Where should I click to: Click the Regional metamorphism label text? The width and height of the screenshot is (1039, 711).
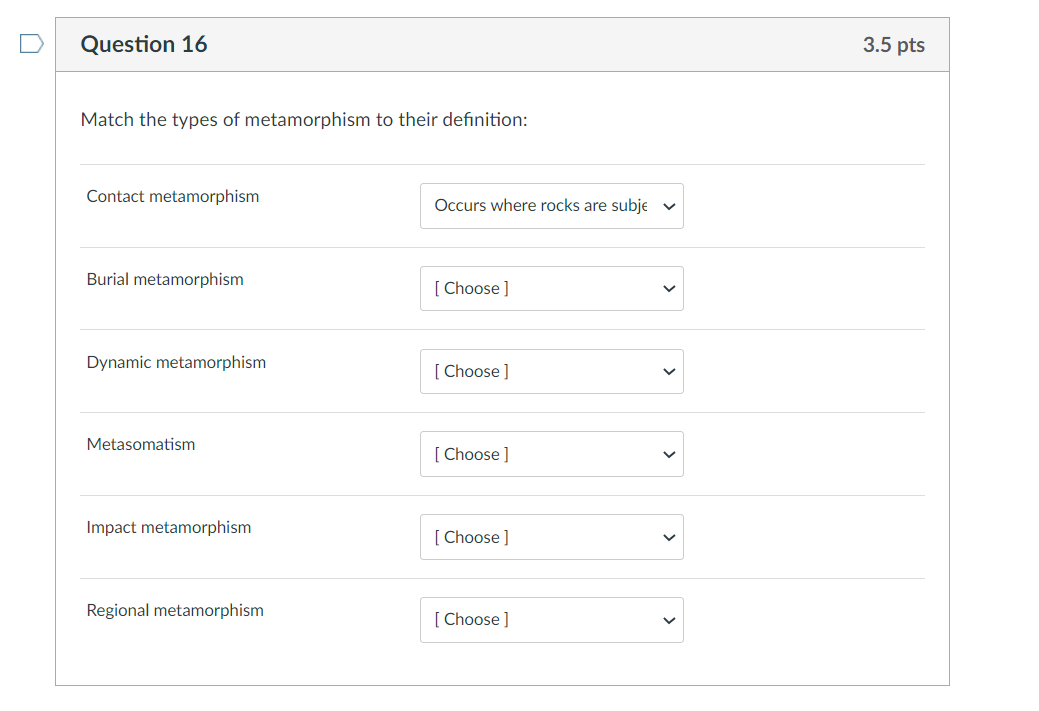[x=175, y=610]
